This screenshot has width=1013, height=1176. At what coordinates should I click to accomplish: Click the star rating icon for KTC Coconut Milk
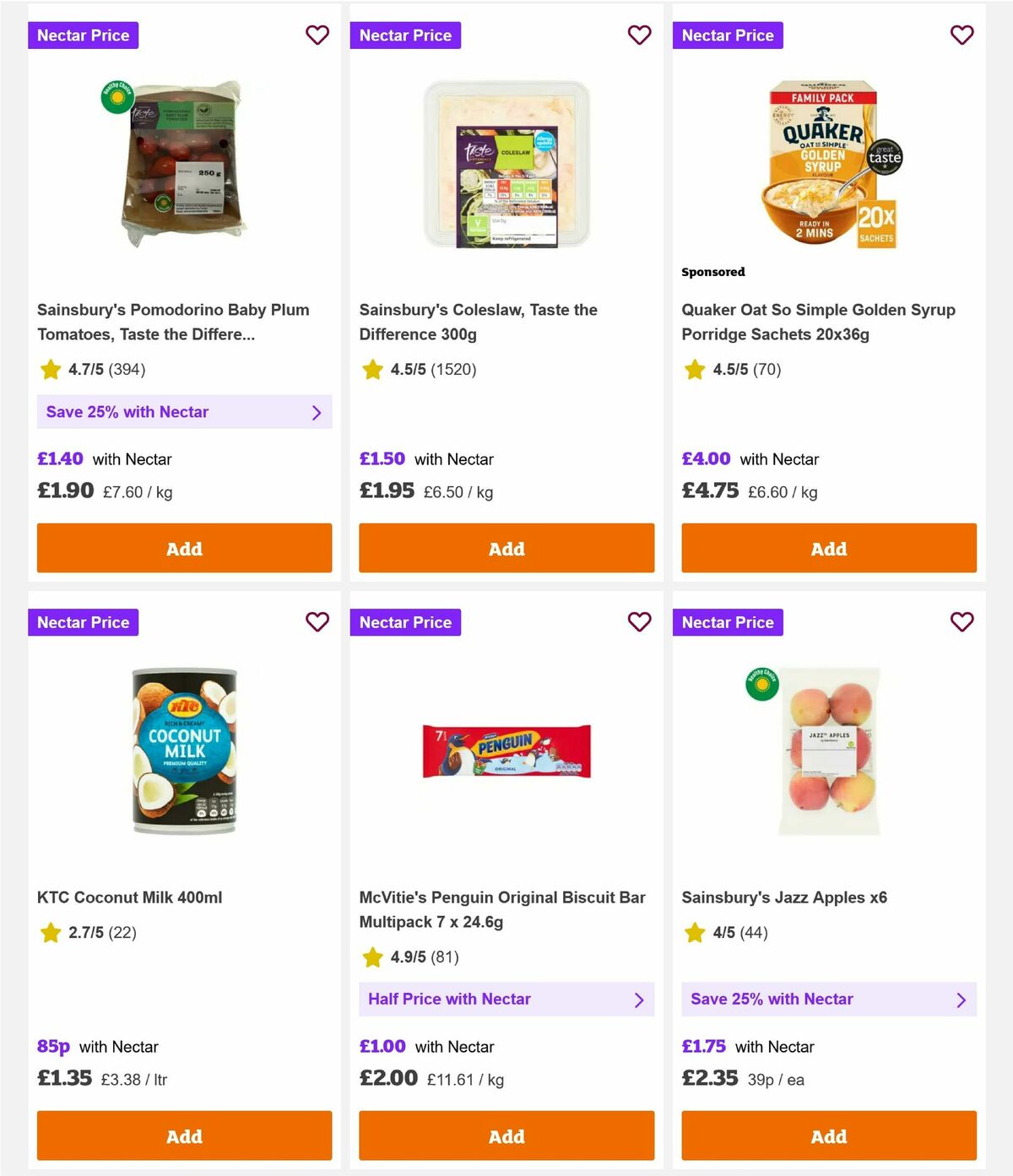(x=50, y=933)
